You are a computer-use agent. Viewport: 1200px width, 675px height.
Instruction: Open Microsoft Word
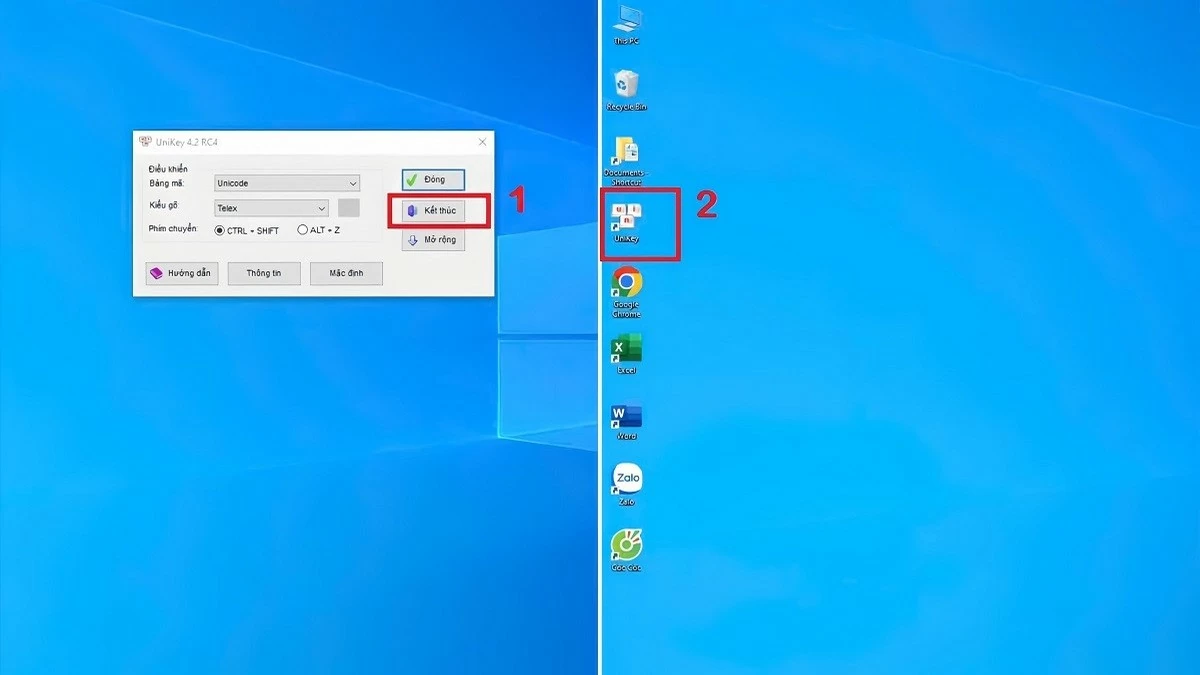point(625,420)
